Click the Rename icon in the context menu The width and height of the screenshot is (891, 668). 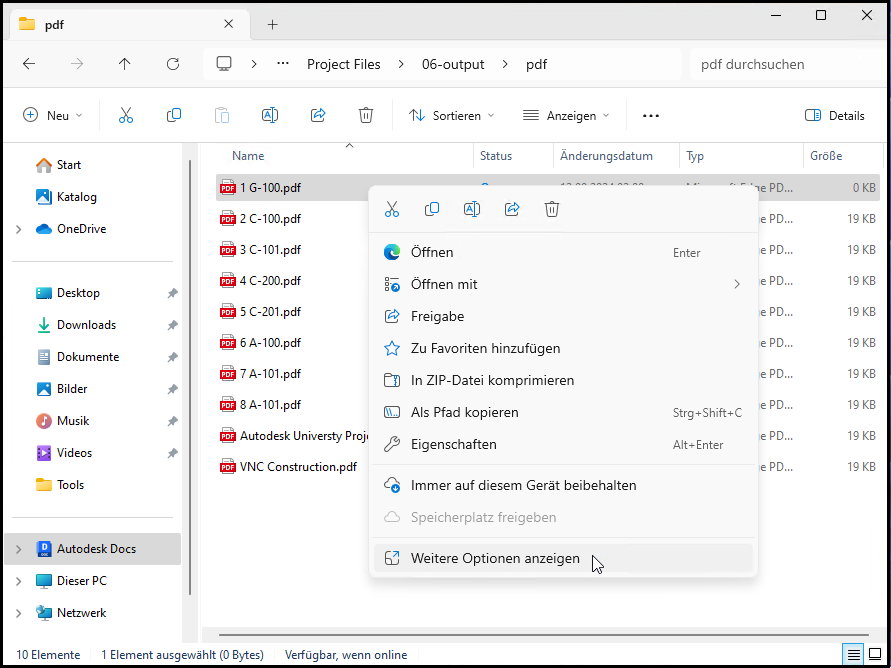pos(472,209)
